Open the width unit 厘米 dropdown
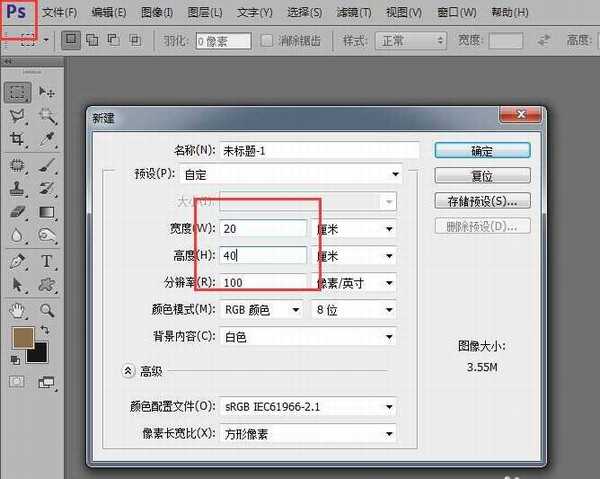Image resolution: width=600 pixels, height=479 pixels. (354, 229)
